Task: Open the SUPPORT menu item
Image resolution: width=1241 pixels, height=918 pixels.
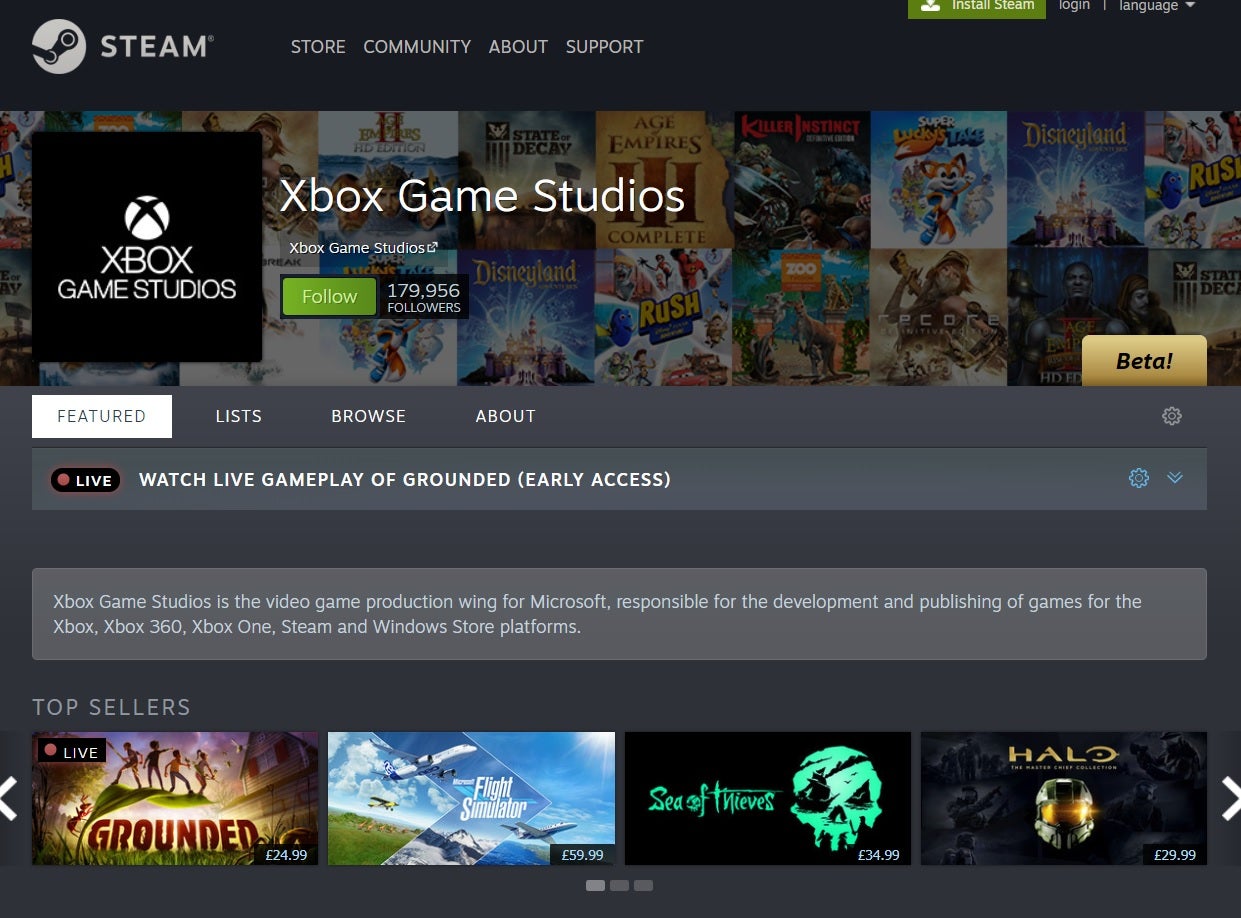Action: [x=604, y=47]
